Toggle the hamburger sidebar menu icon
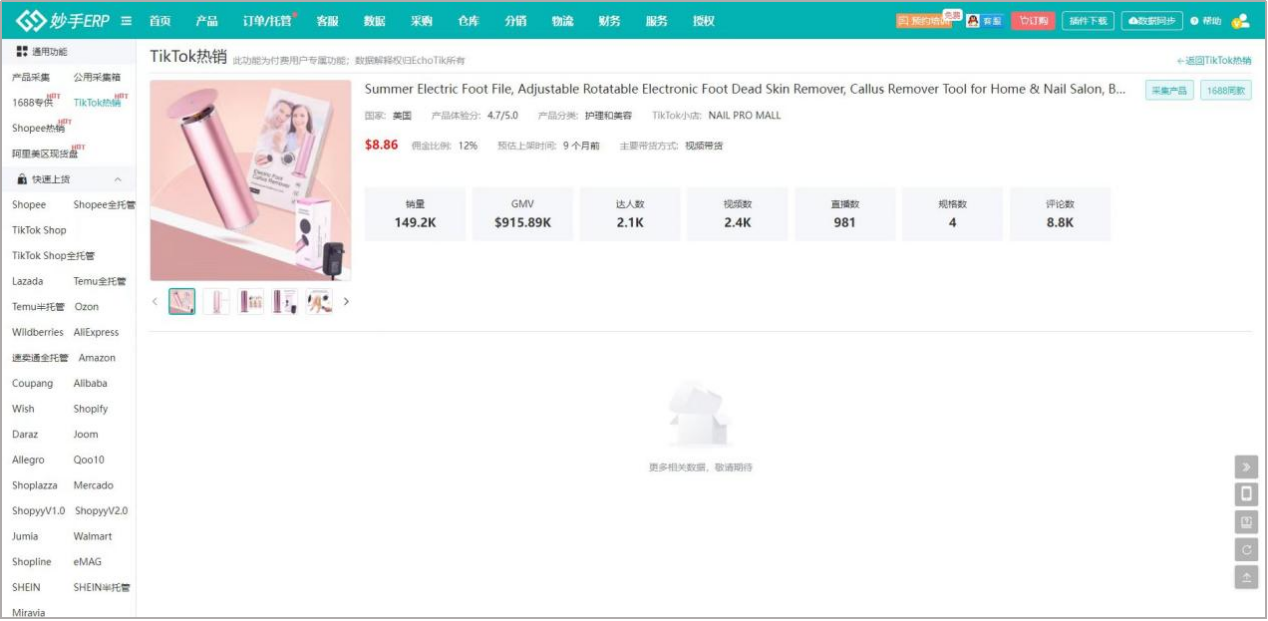 pos(126,21)
